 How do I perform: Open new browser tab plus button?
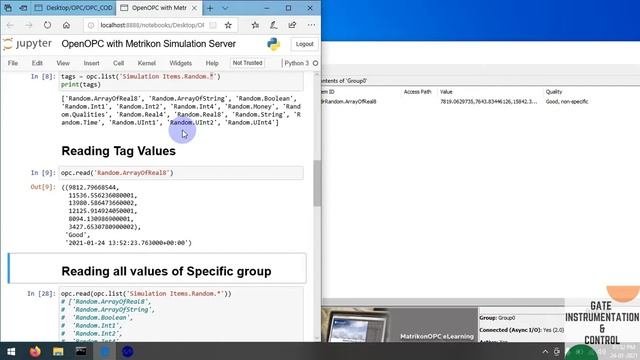210,8
